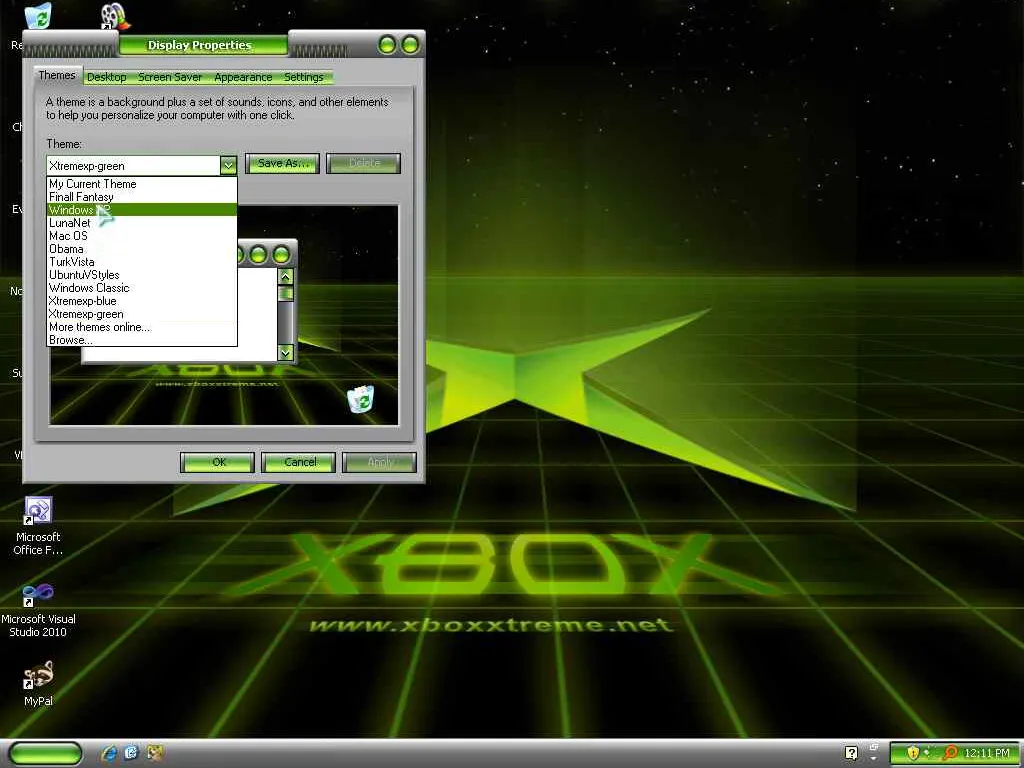The height and width of the screenshot is (768, 1024).
Task: Click the MyPal quick launch taskbar icon
Action: pos(155,753)
